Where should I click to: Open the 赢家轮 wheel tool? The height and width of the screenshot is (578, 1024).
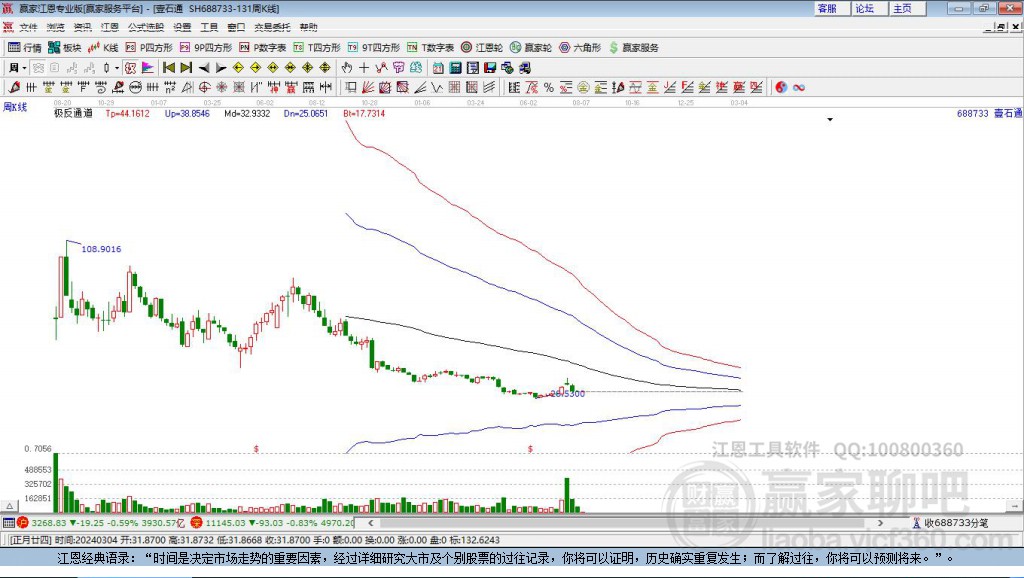tap(531, 48)
